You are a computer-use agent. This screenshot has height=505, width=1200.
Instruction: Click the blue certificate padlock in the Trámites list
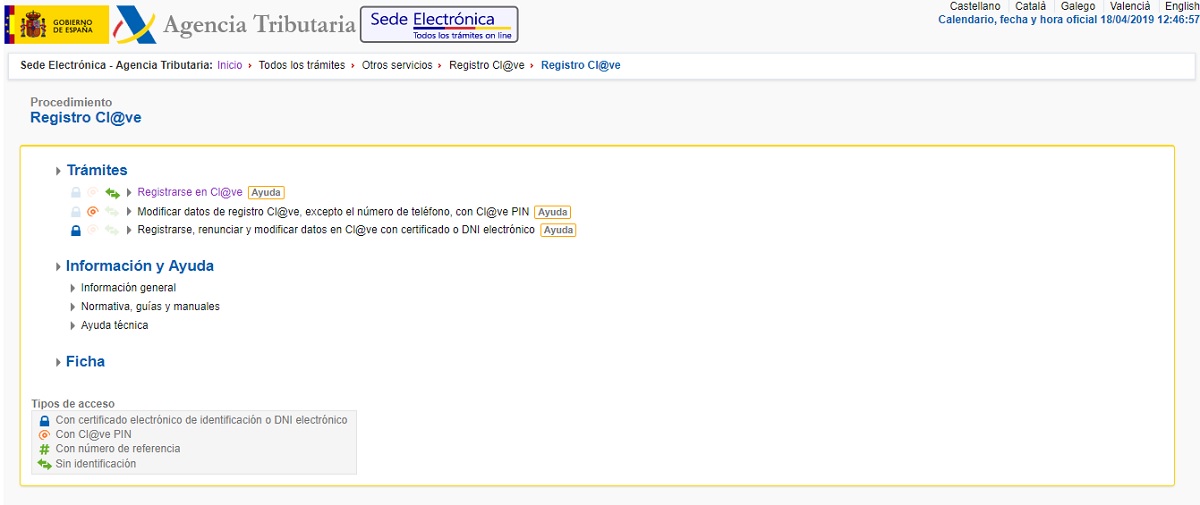coord(75,231)
